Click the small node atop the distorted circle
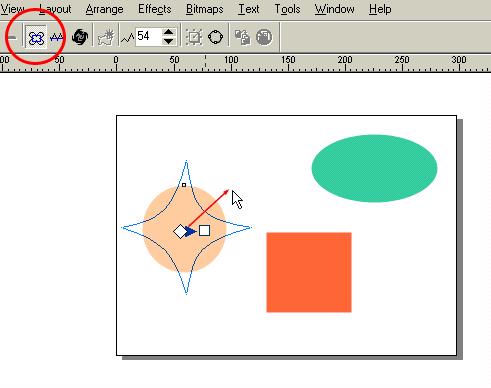 coord(184,185)
